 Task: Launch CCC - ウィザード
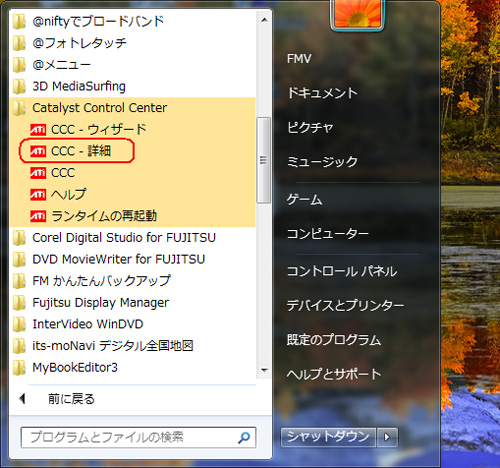coord(133,129)
